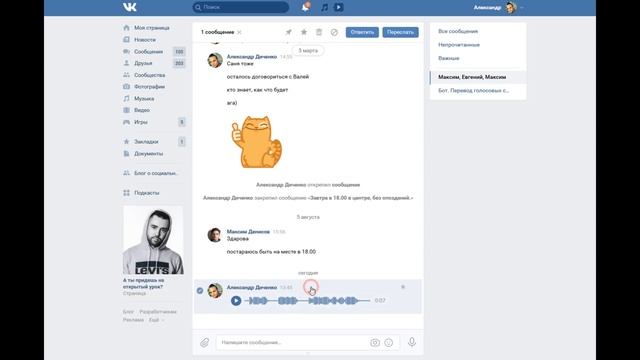Expand the Ещё footer dropdown

[x=156, y=320]
